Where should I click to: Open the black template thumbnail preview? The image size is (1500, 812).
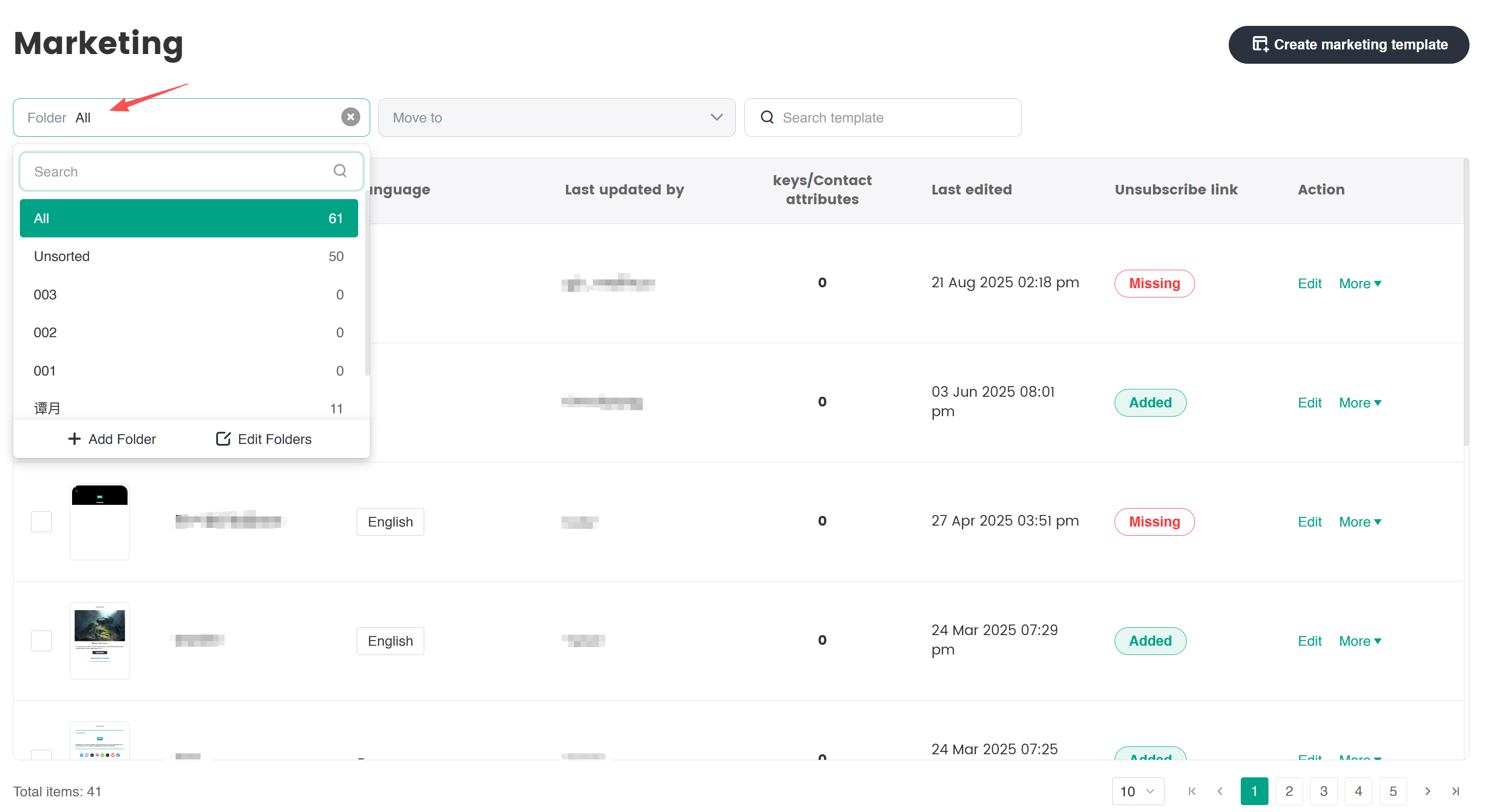click(99, 521)
